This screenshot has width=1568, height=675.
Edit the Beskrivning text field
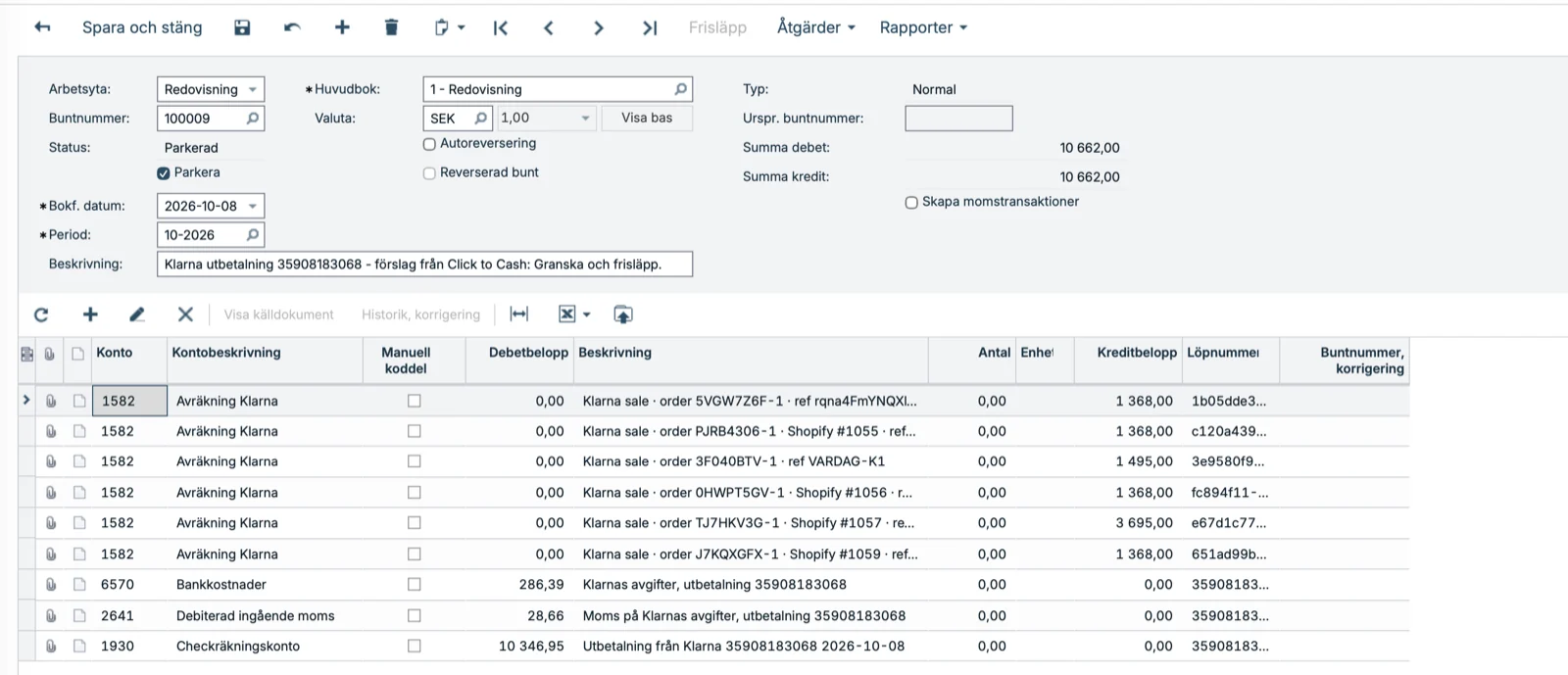424,265
